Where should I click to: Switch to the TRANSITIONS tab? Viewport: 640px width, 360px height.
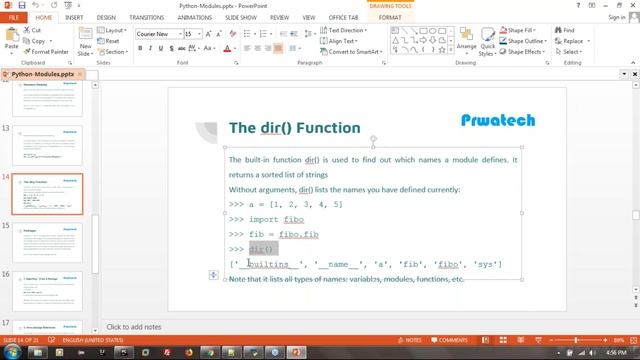147,18
